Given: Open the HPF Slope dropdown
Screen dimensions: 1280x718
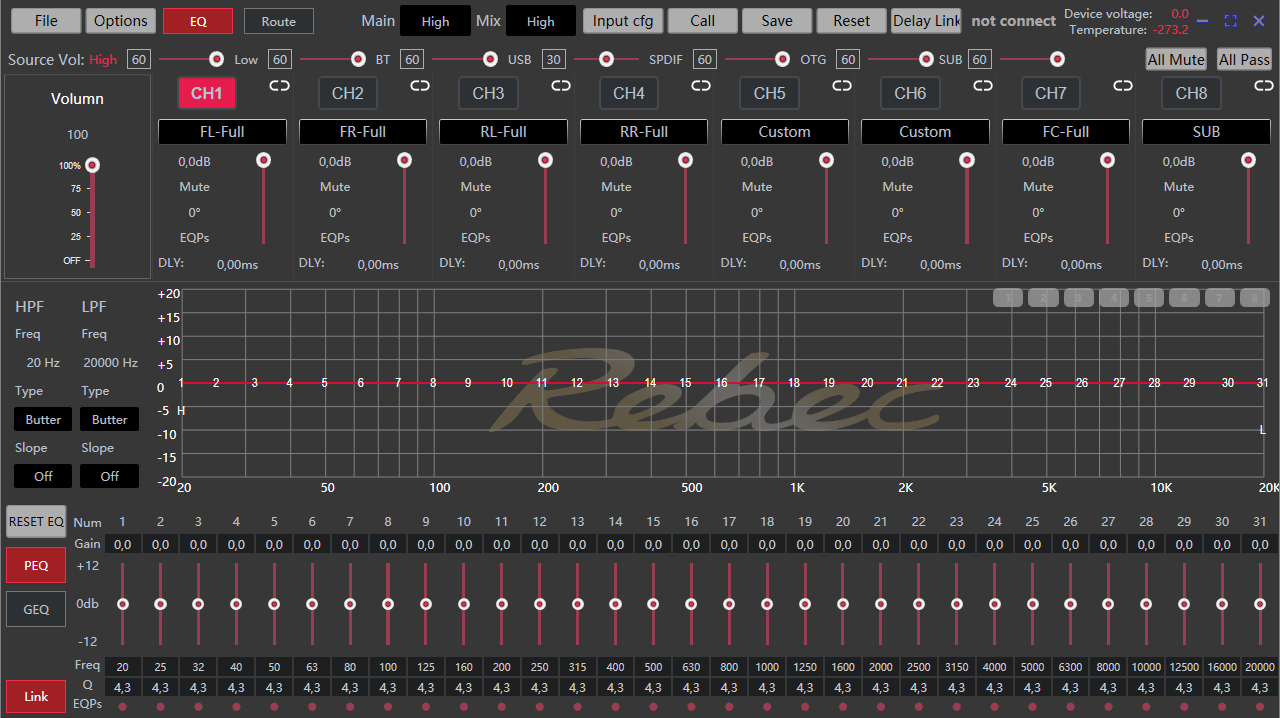Looking at the screenshot, I should (42, 476).
